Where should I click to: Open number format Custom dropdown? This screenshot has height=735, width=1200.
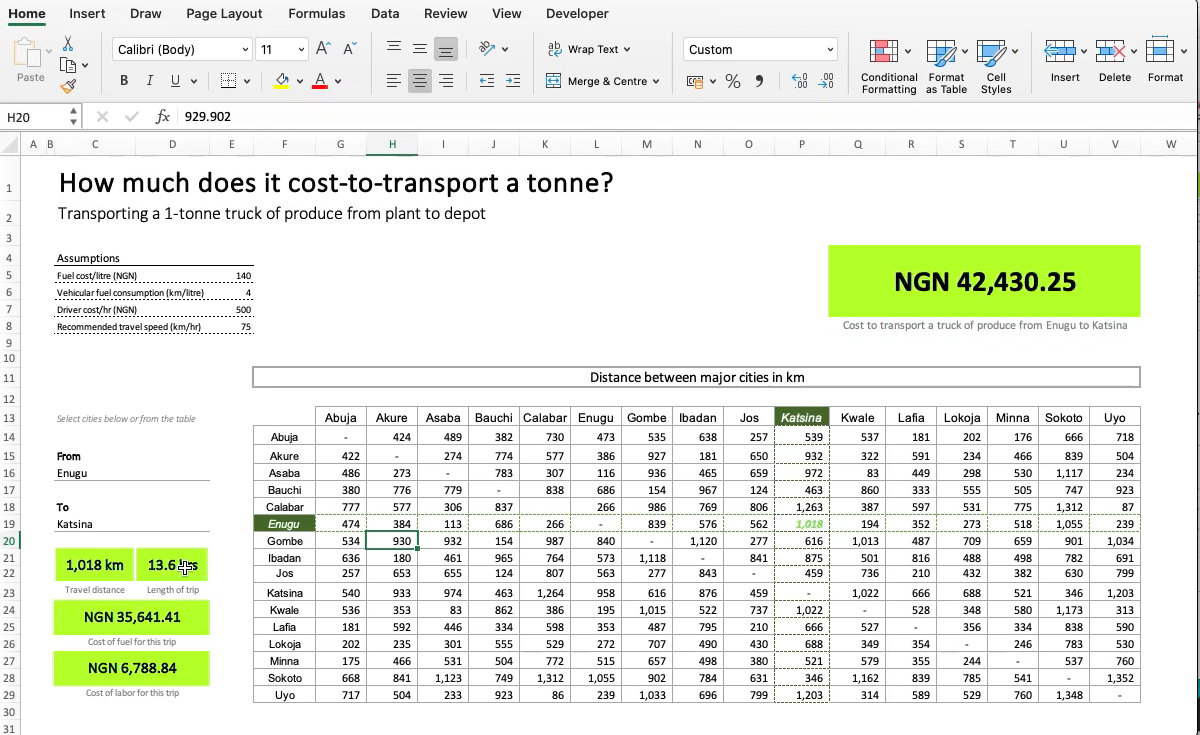830,49
